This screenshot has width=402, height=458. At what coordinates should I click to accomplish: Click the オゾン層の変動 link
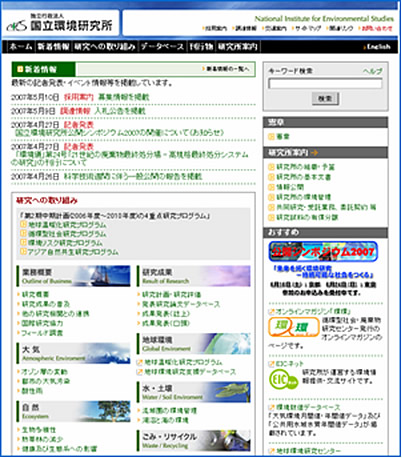(44, 372)
